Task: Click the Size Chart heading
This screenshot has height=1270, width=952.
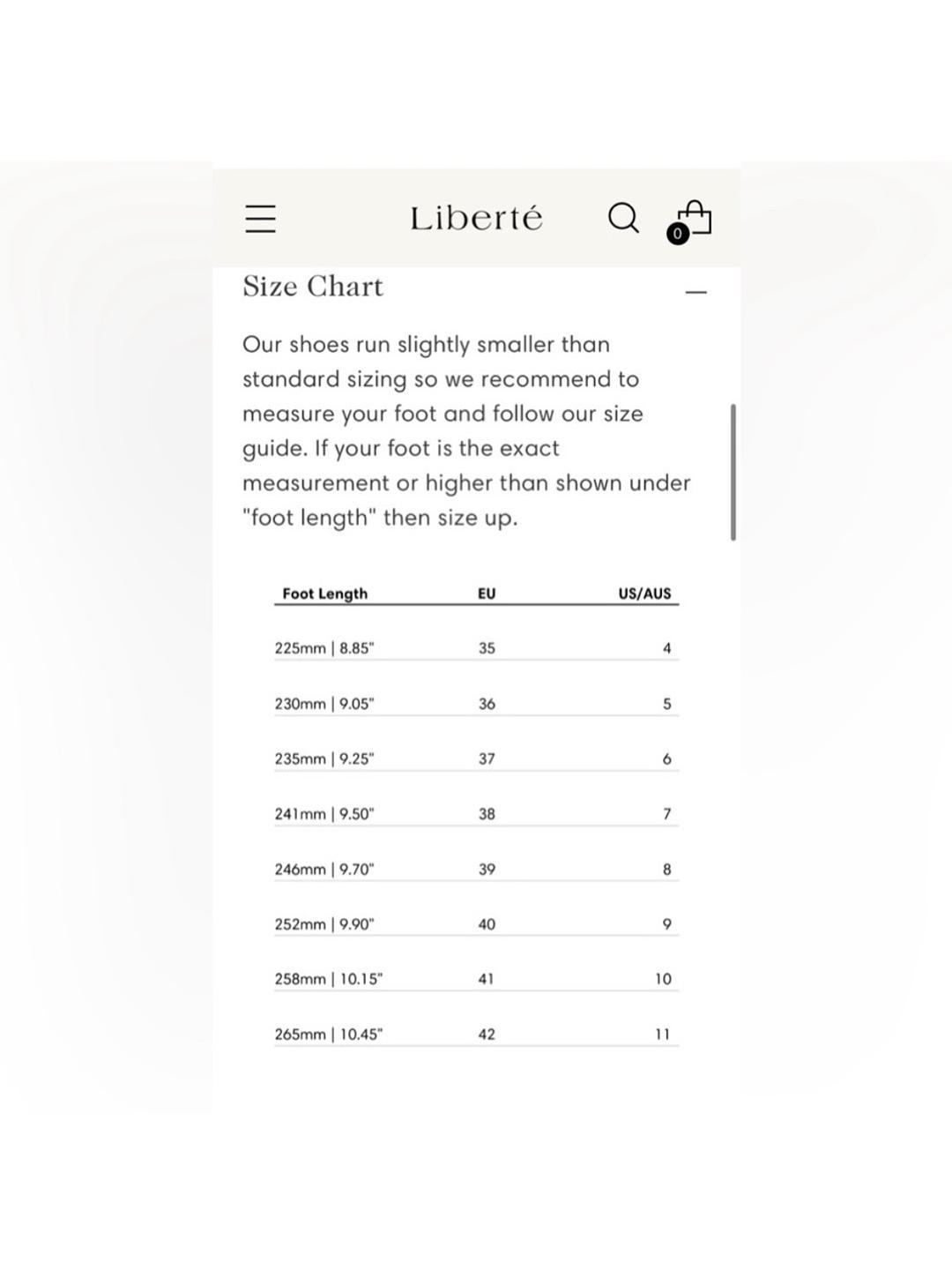Action: pyautogui.click(x=313, y=287)
